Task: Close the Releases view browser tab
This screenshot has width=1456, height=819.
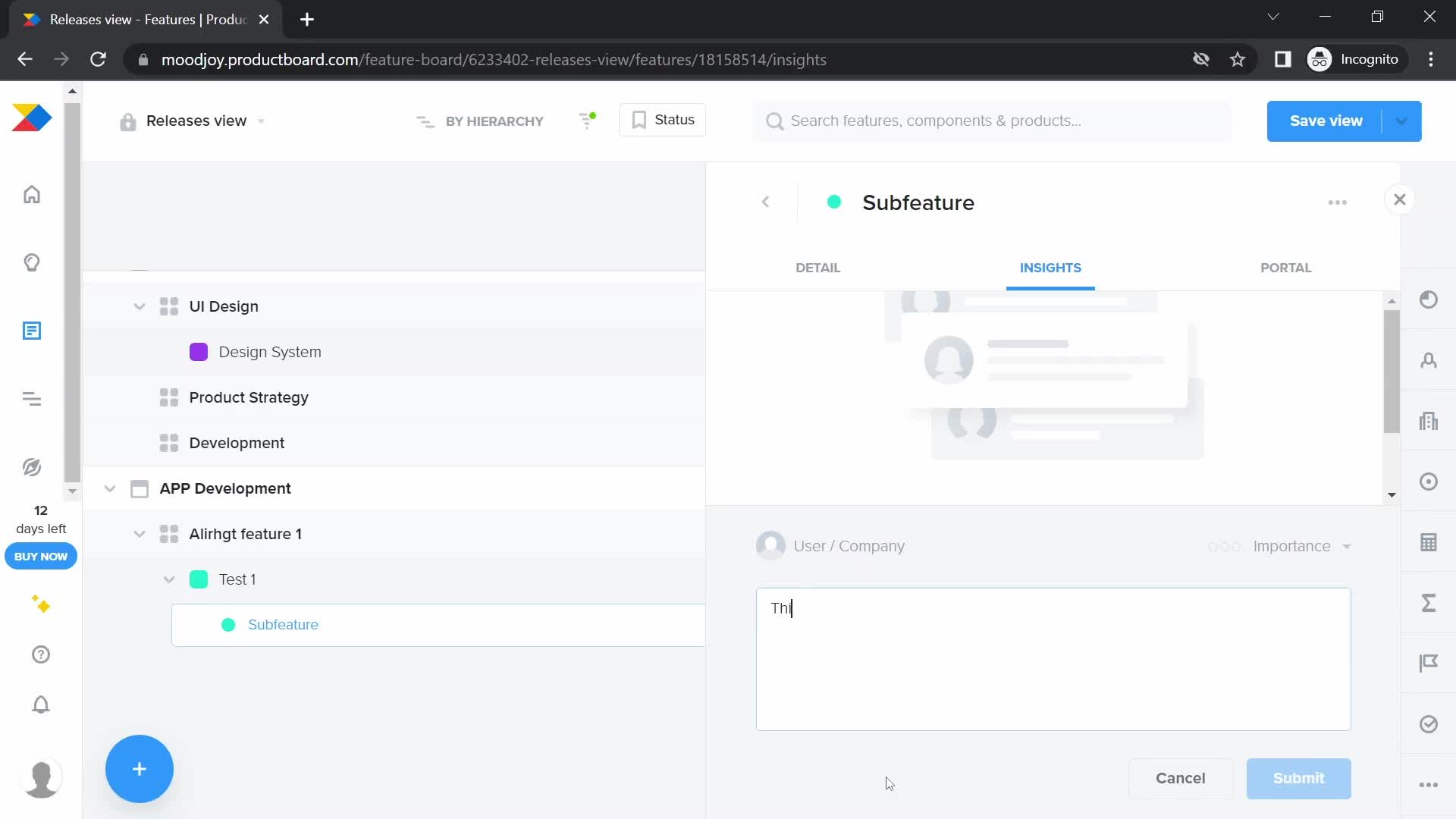Action: point(264,20)
